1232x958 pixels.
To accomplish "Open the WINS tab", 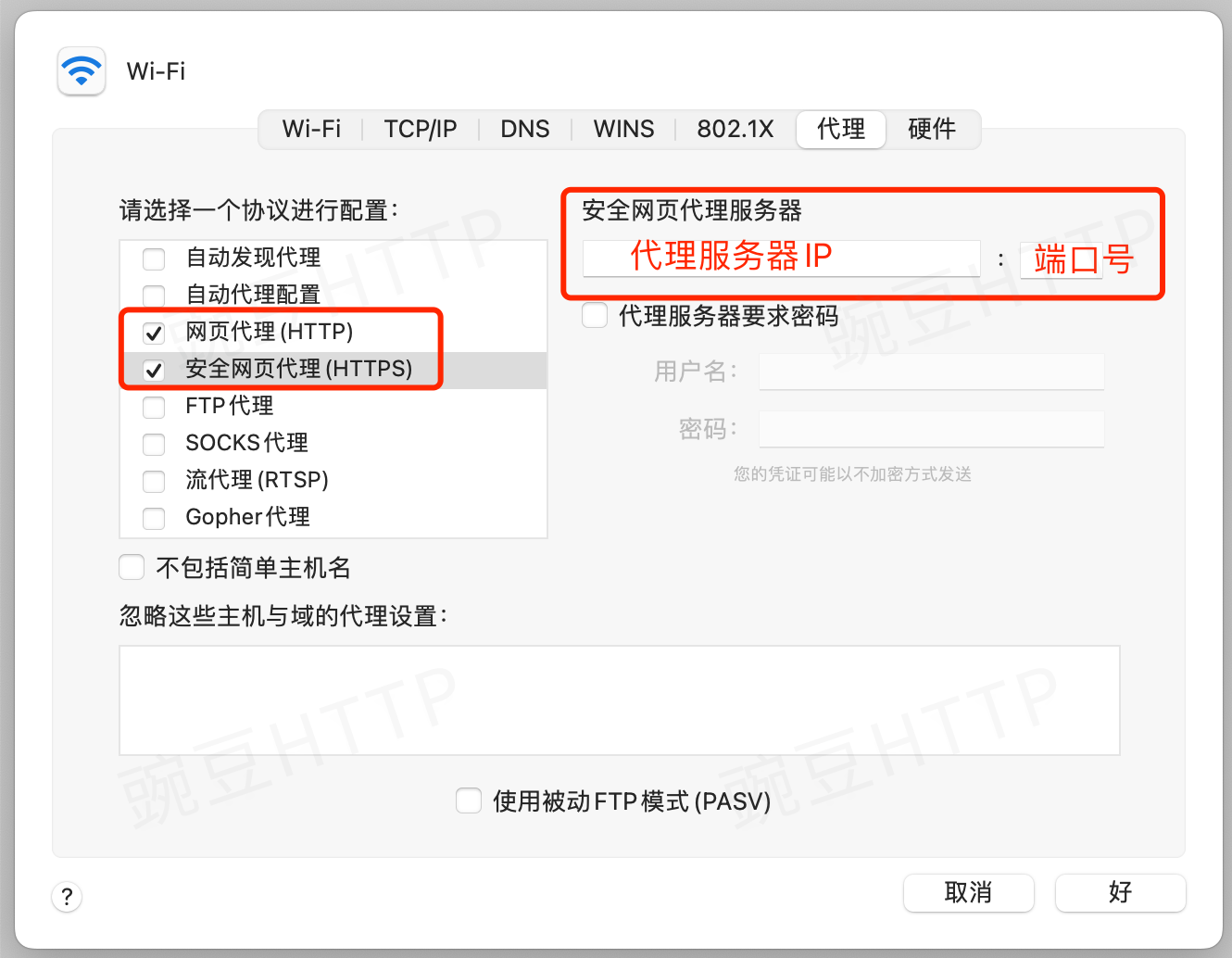I will click(x=623, y=129).
